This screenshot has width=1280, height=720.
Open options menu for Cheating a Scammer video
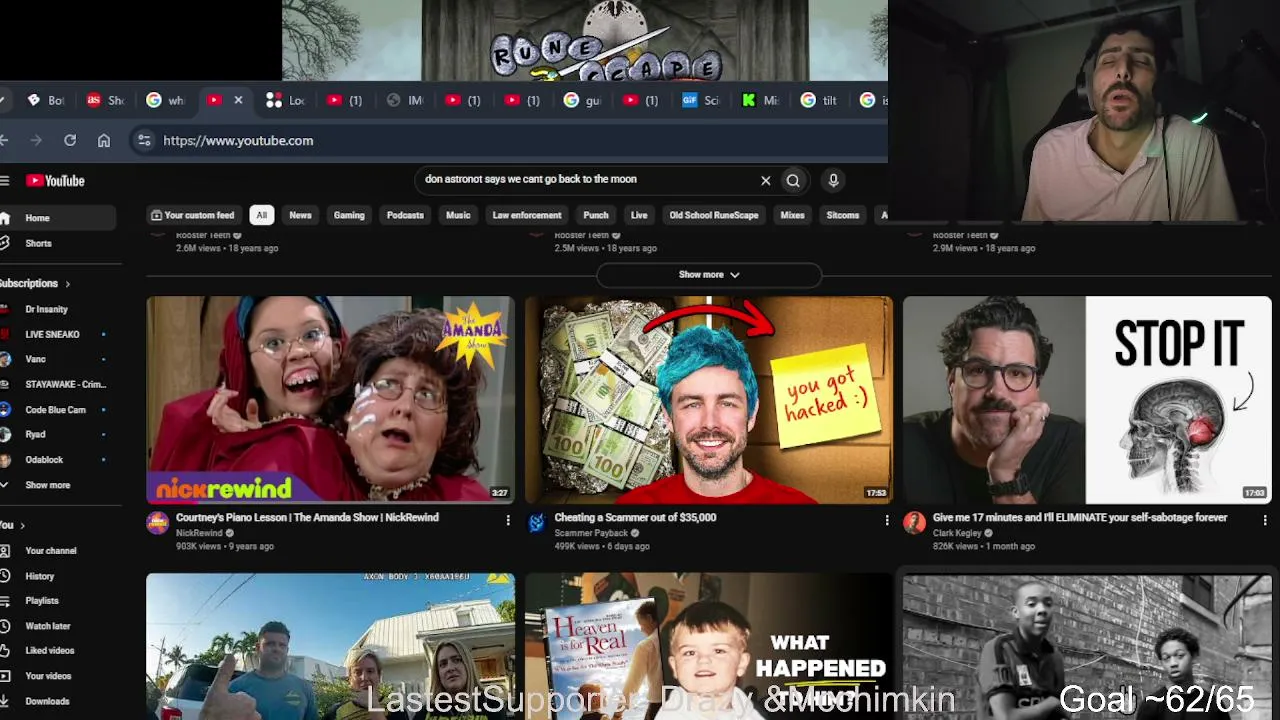click(886, 520)
